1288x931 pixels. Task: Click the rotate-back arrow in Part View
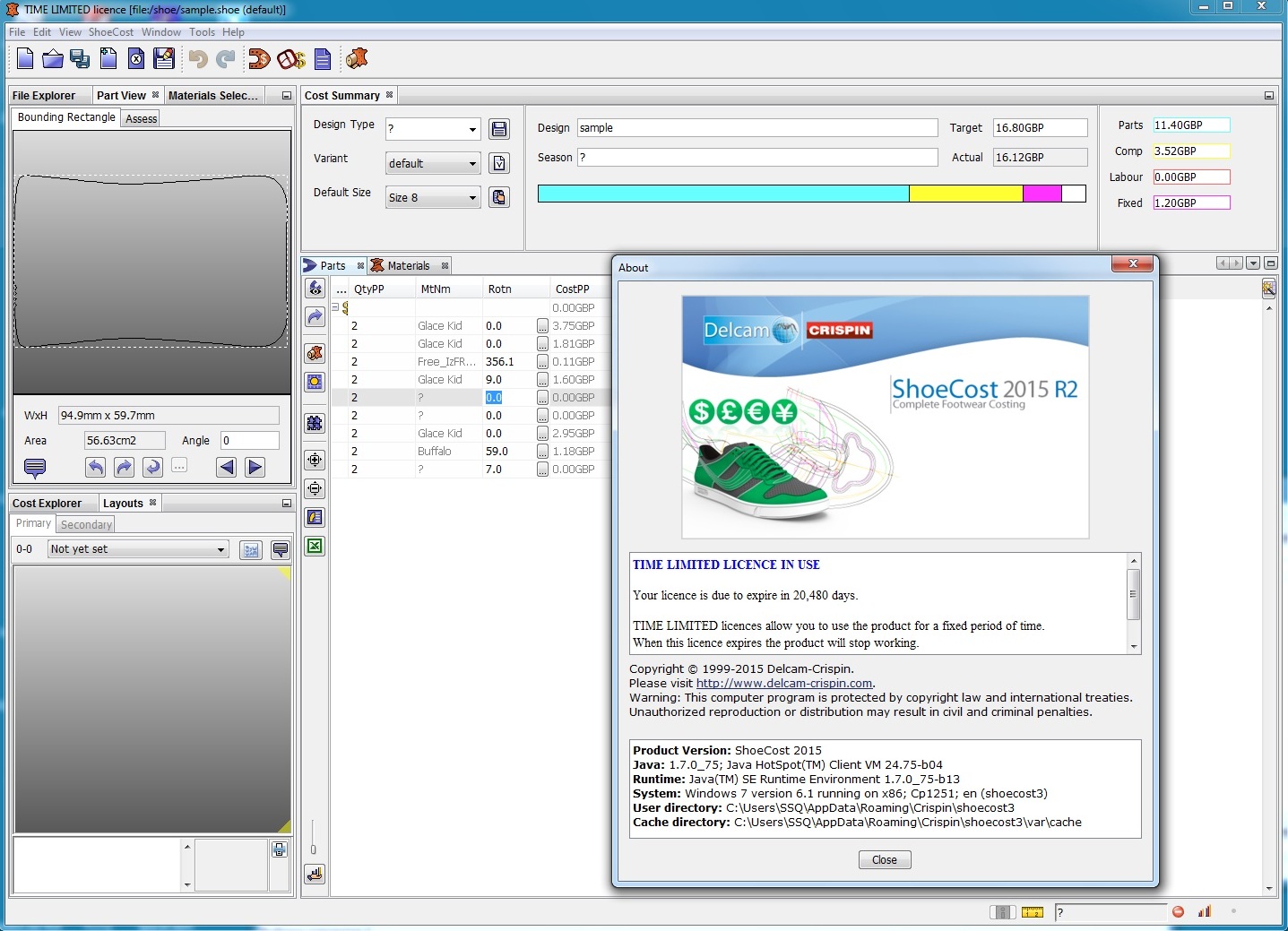point(153,467)
